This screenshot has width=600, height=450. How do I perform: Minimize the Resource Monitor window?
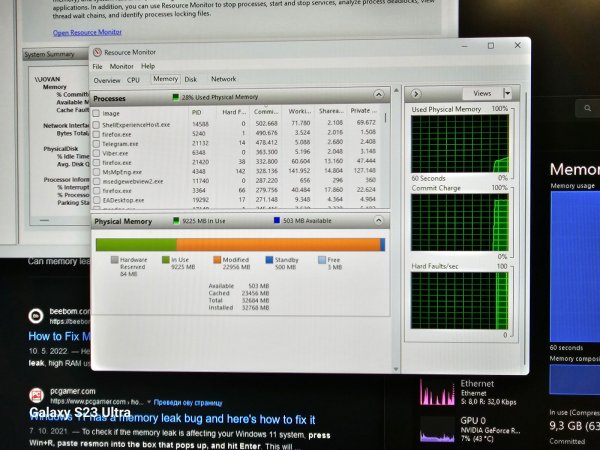(x=465, y=46)
